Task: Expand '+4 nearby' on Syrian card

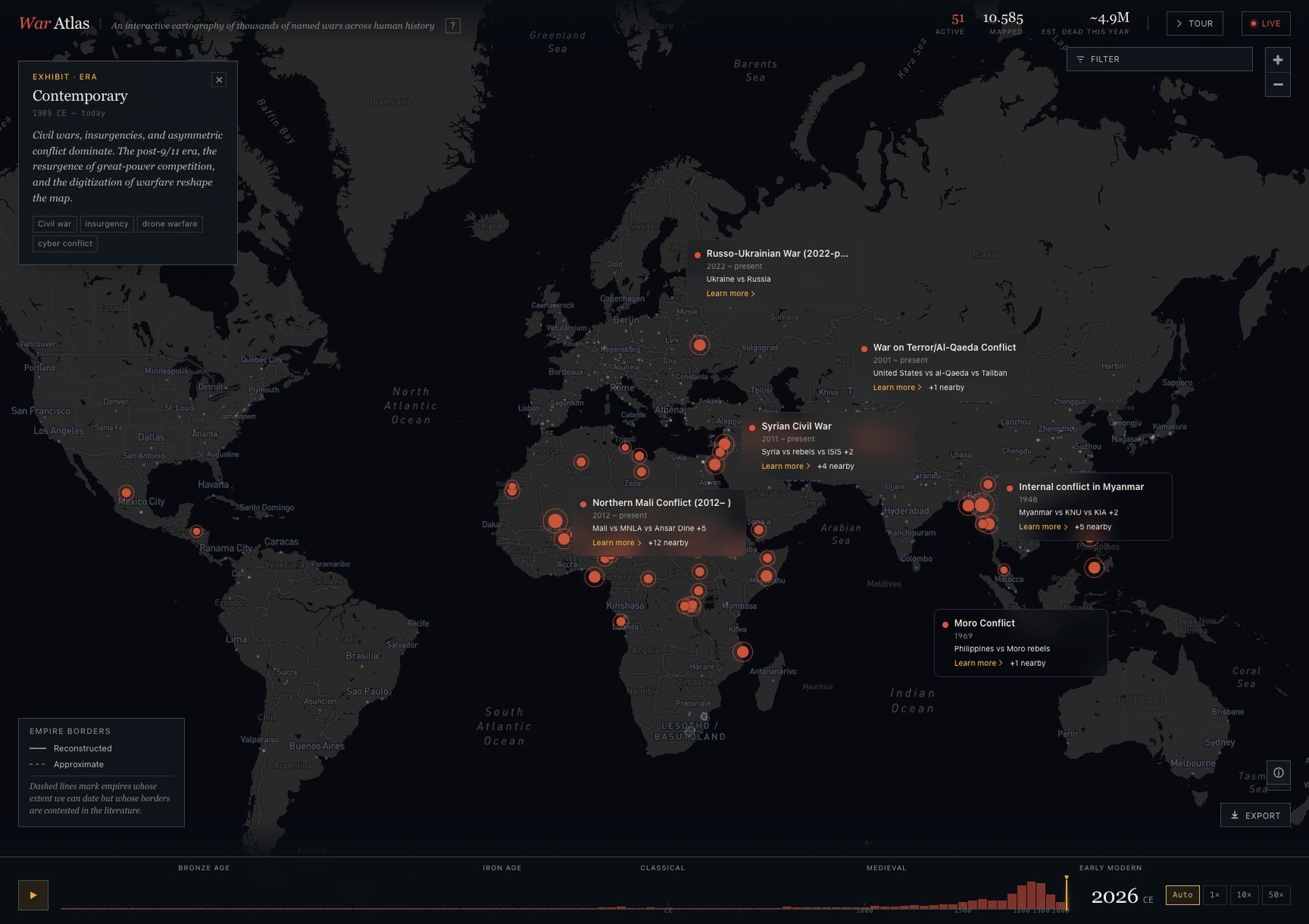Action: point(836,466)
